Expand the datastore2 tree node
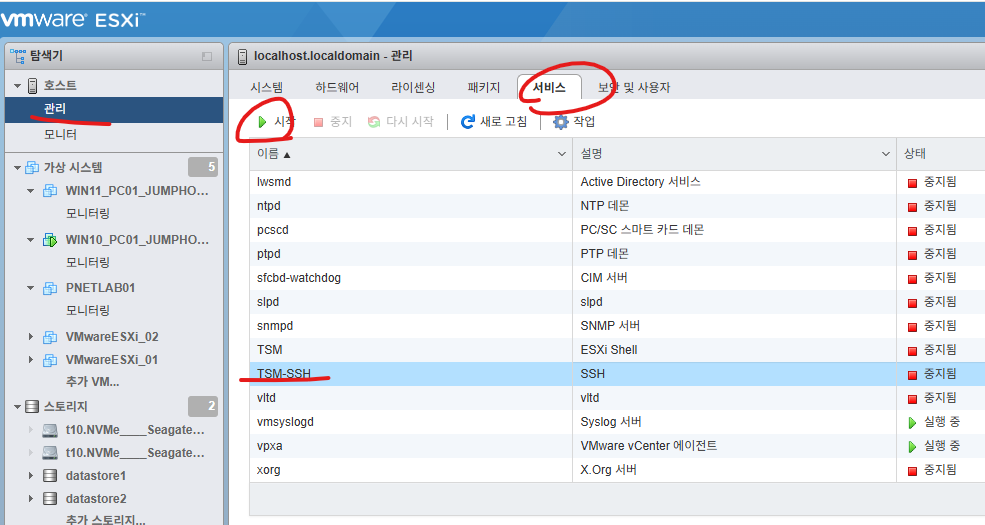The width and height of the screenshot is (985, 525). pos(30,499)
